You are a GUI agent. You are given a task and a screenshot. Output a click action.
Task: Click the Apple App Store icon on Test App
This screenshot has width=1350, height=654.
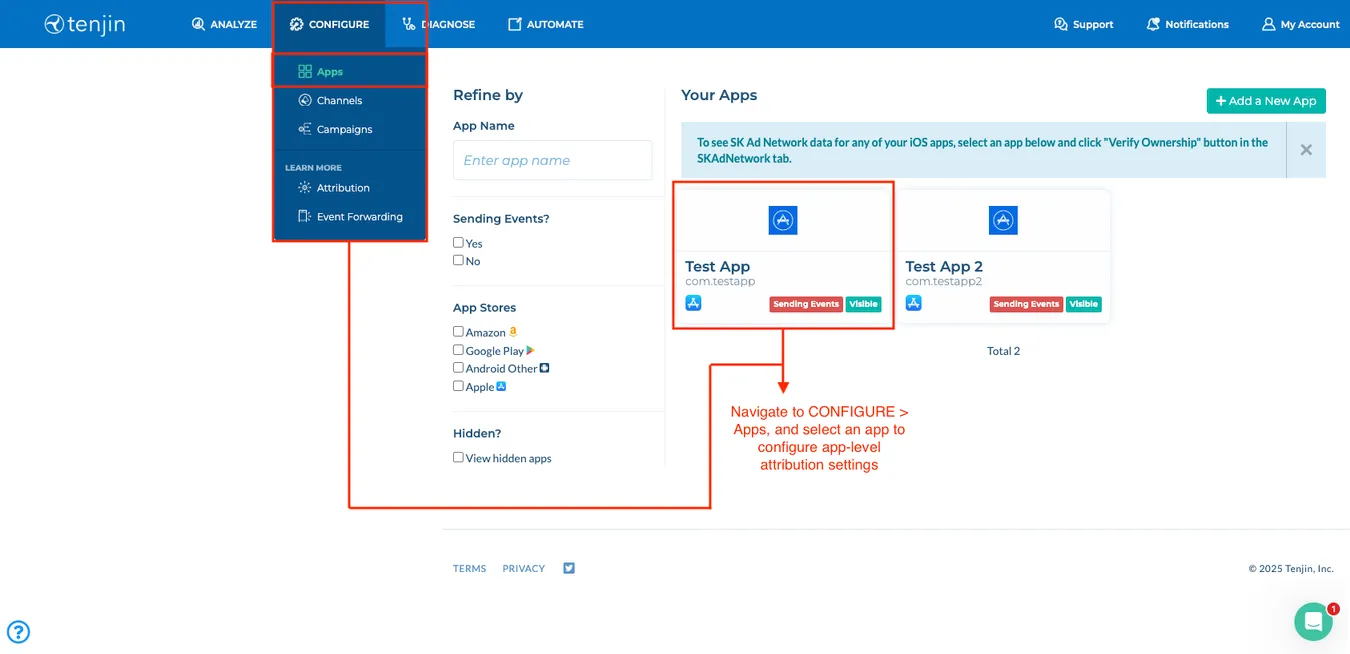693,302
